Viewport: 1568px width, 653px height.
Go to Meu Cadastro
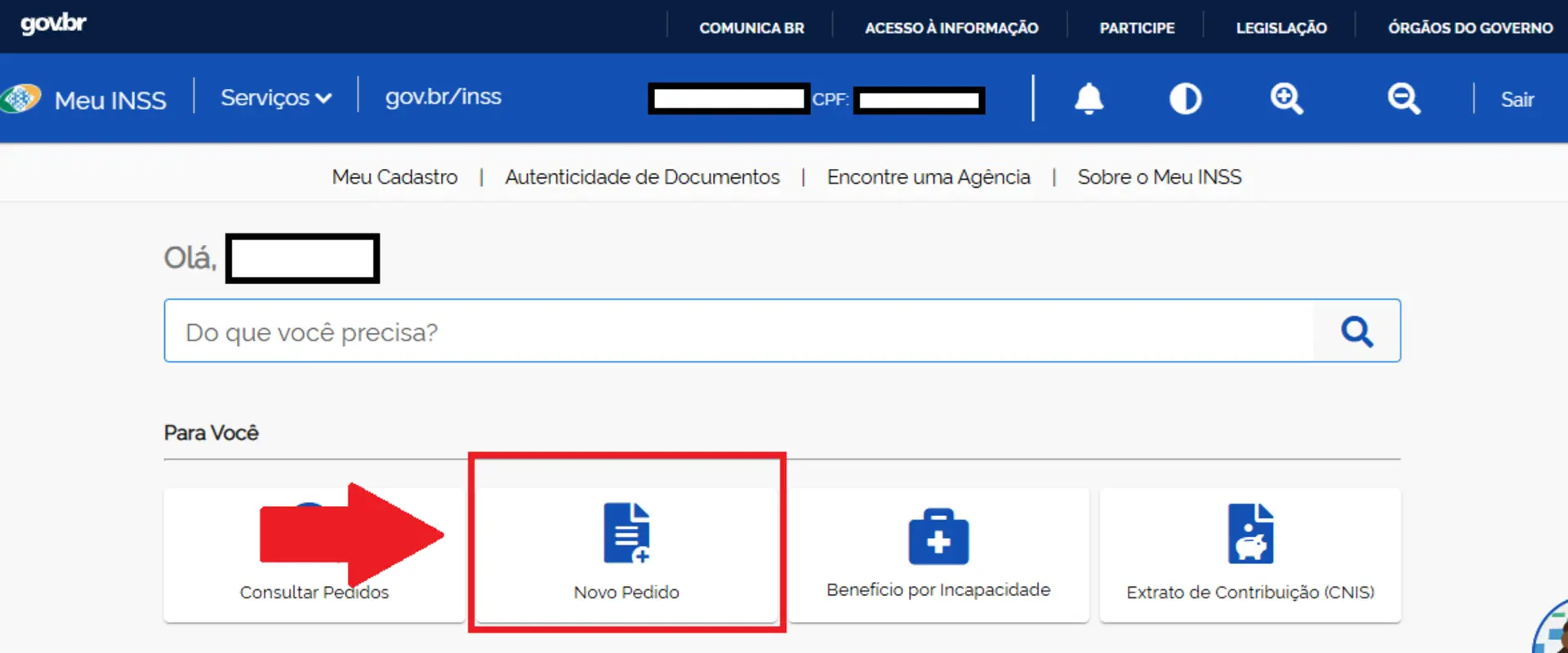tap(394, 177)
